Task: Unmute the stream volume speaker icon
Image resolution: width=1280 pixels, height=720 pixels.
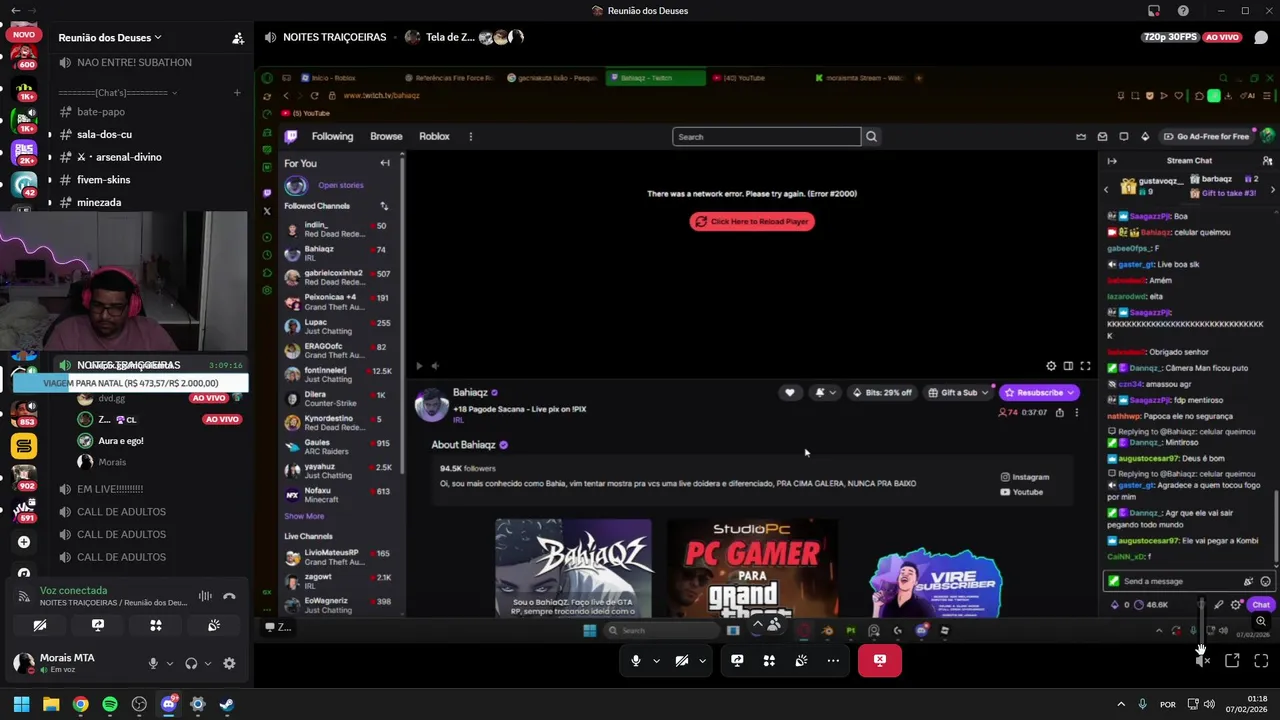Action: [1203, 660]
